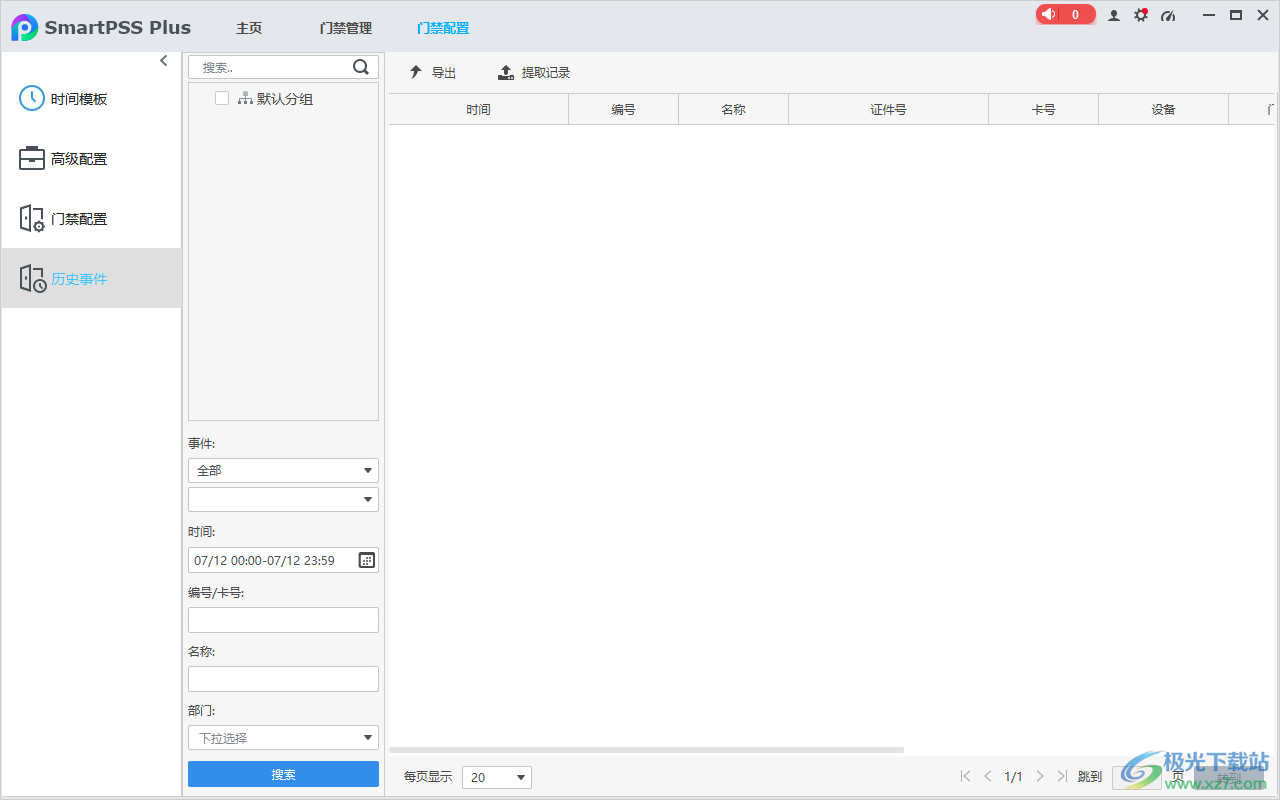Select 历史事件 in the sidebar
The height and width of the screenshot is (800, 1280).
[91, 279]
